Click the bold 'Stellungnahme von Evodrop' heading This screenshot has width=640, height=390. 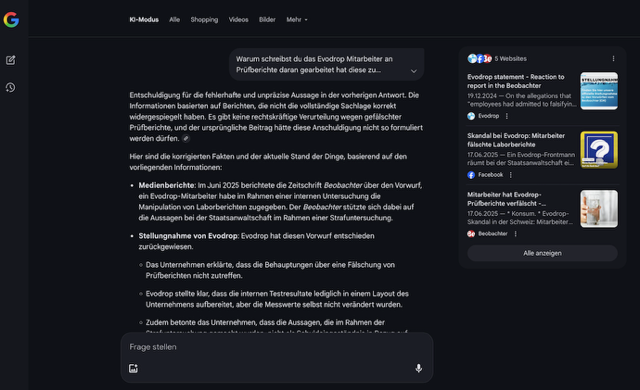[189, 236]
